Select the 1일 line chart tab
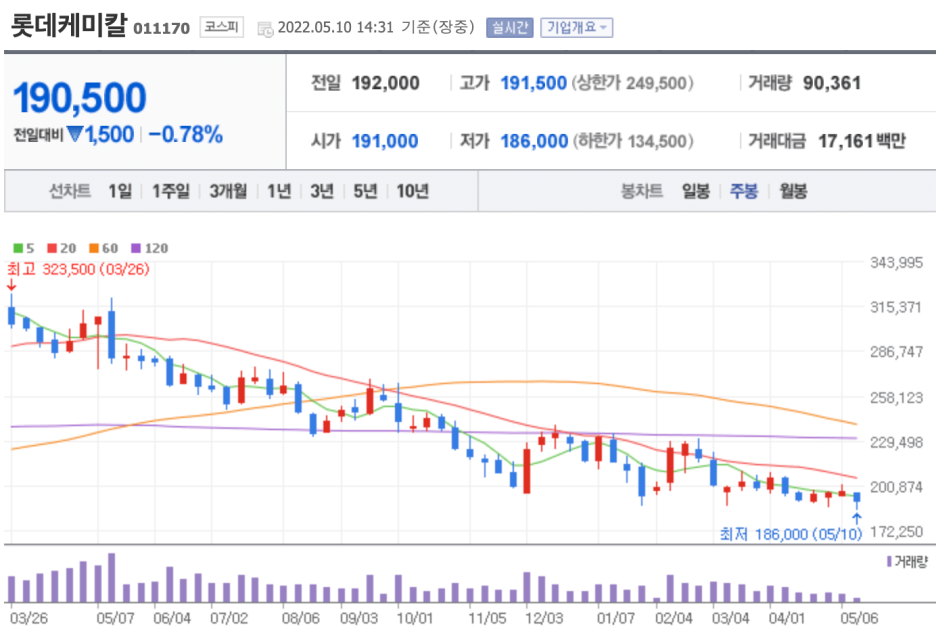This screenshot has width=936, height=633. pyautogui.click(x=119, y=191)
